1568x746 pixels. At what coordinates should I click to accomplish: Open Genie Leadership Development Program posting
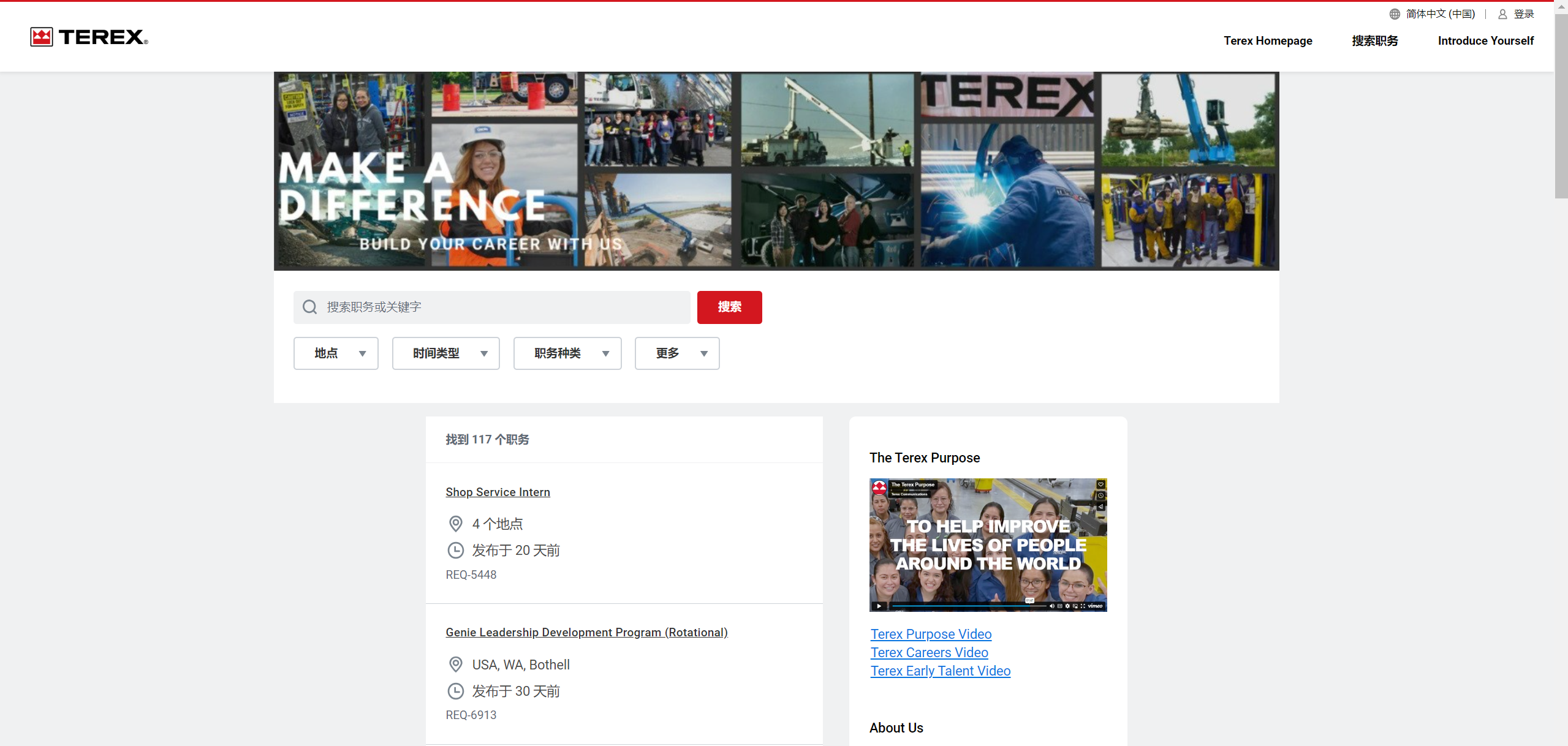(x=586, y=633)
